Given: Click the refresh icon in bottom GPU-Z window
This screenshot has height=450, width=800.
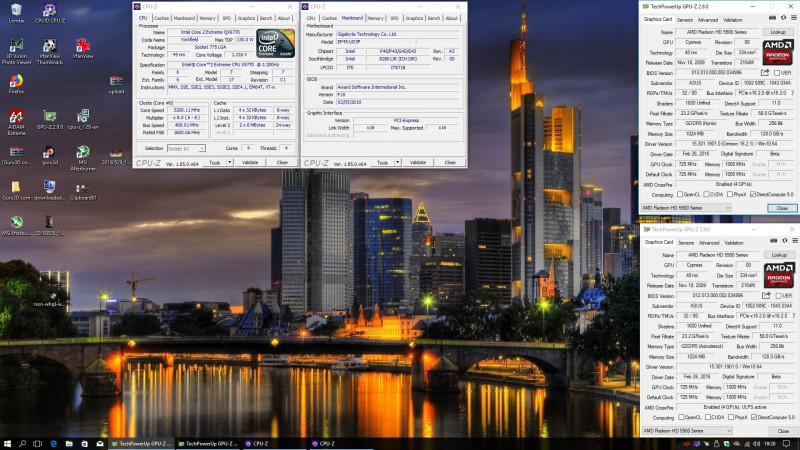Looking at the screenshot, I should (785, 241).
